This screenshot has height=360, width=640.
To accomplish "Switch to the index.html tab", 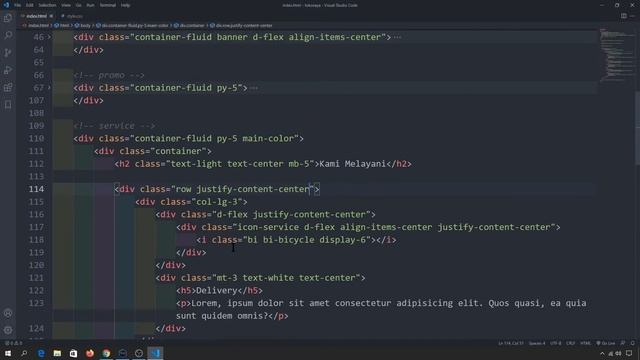I will point(36,16).
